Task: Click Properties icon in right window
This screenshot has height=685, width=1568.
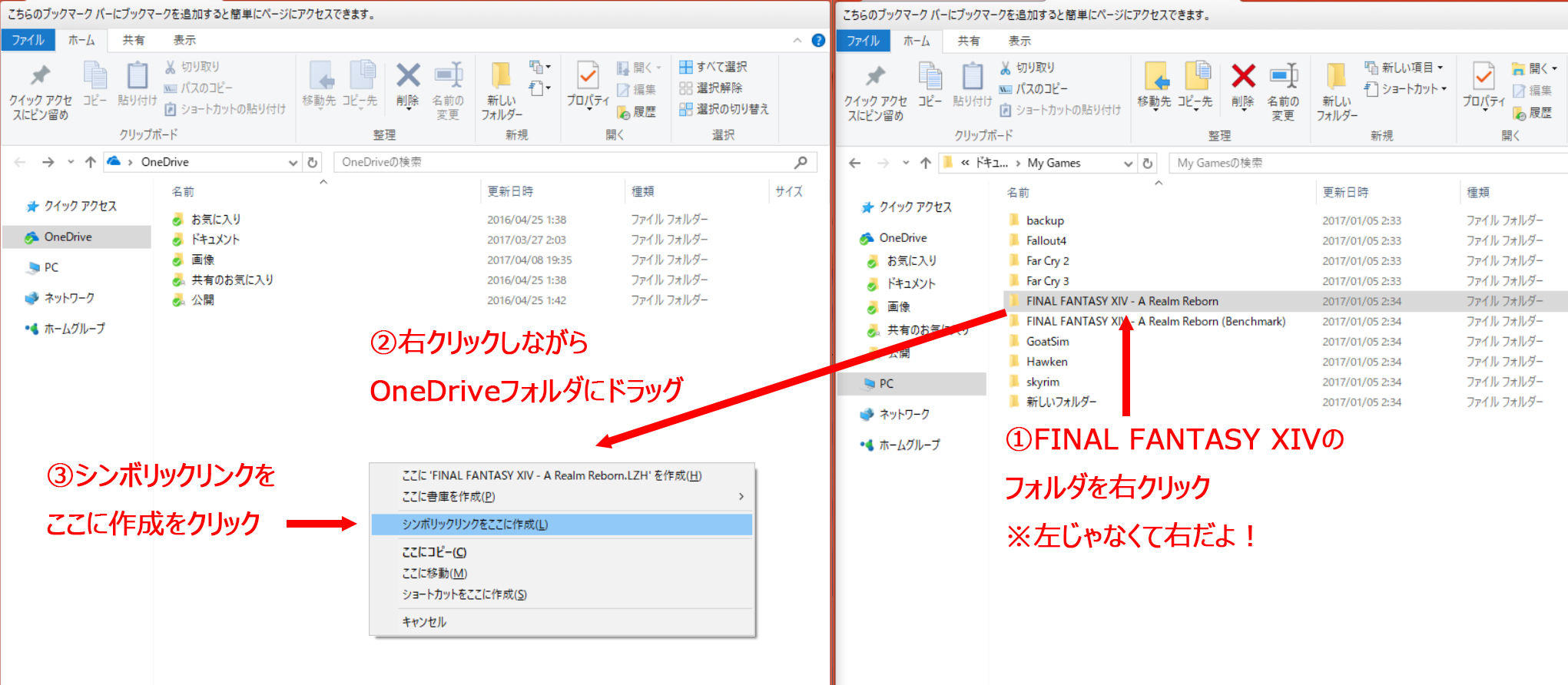Action: 1483,77
